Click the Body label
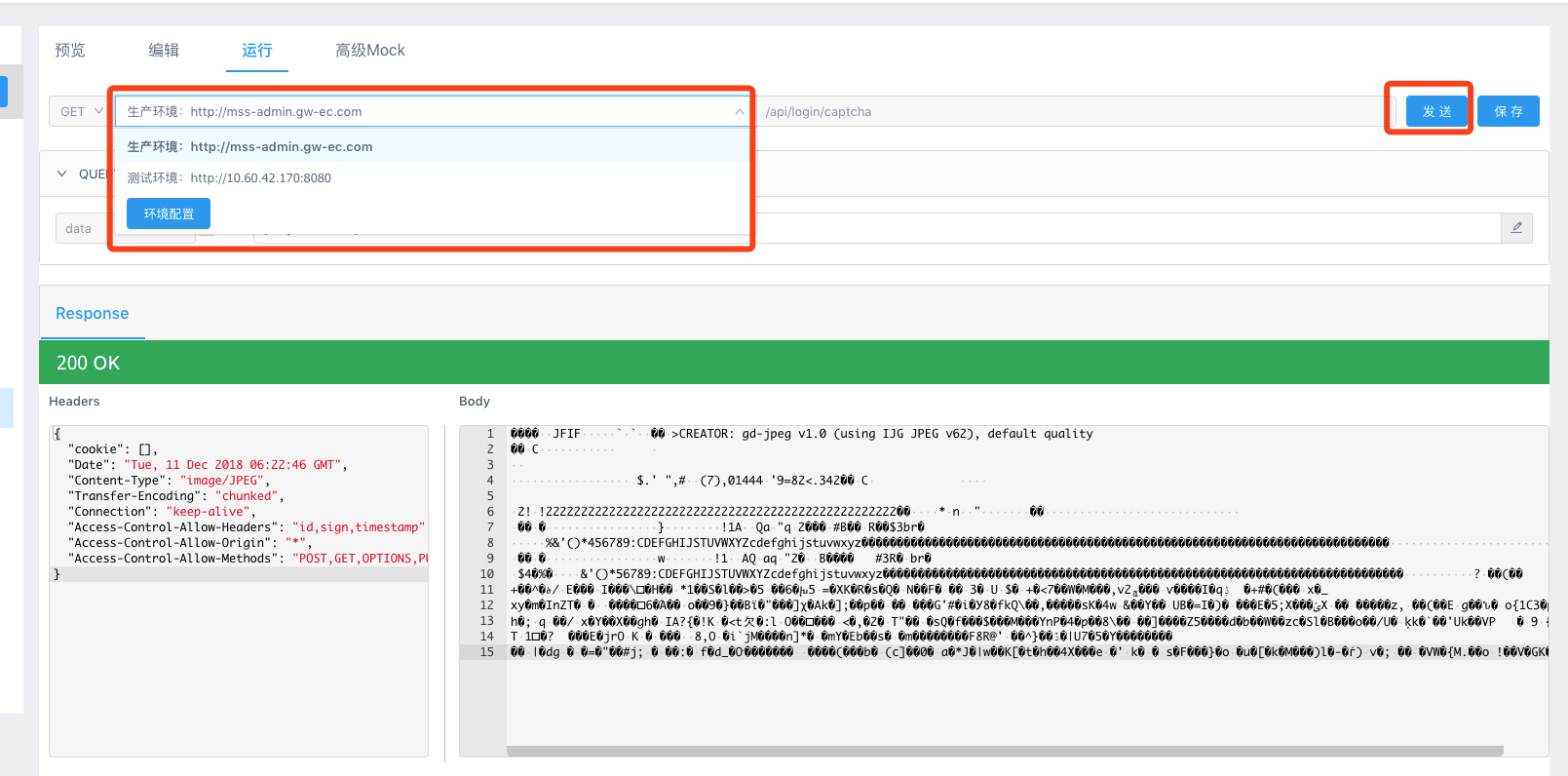The image size is (1568, 776). coord(475,401)
